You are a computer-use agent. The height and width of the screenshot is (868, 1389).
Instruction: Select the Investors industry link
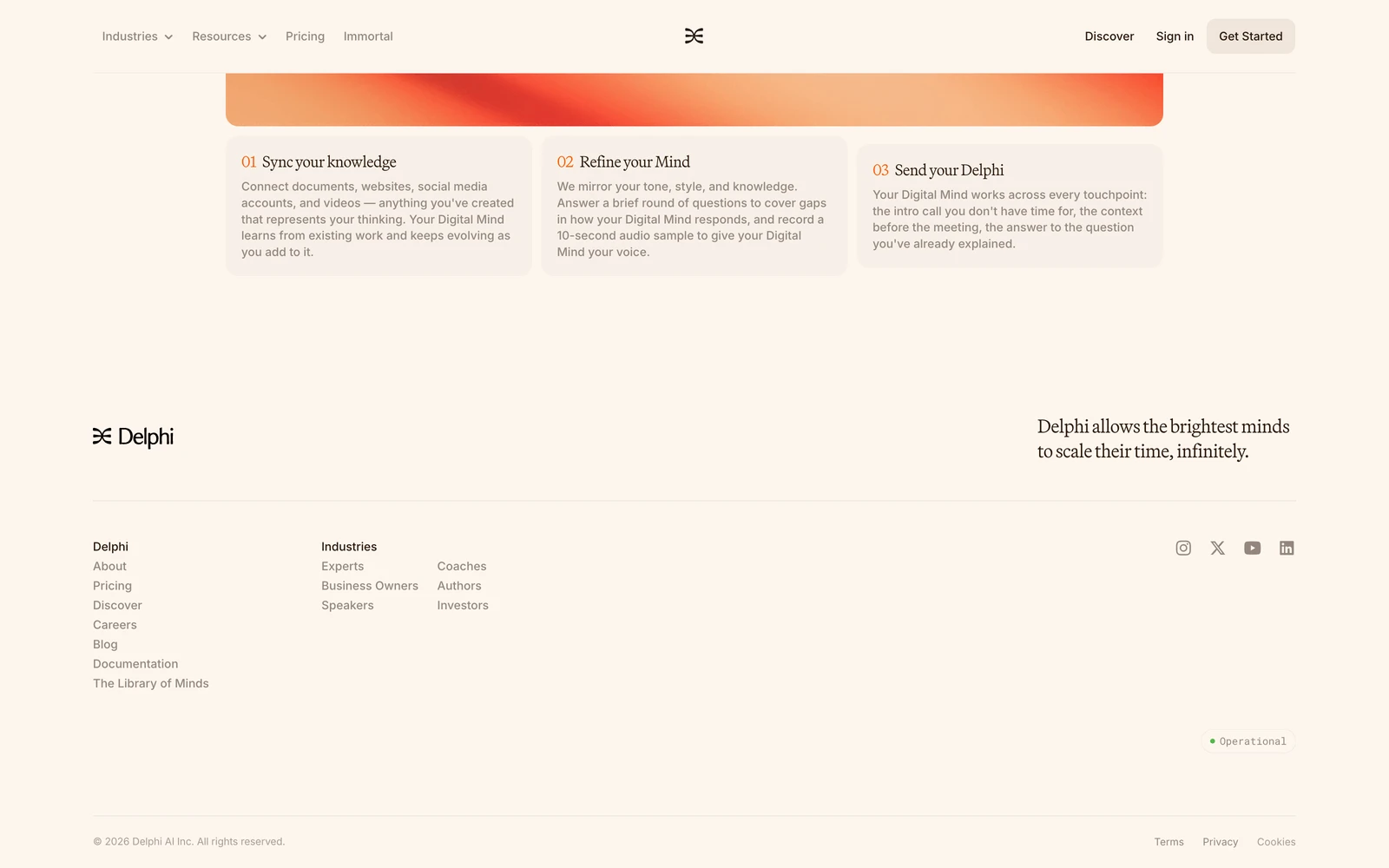463,605
